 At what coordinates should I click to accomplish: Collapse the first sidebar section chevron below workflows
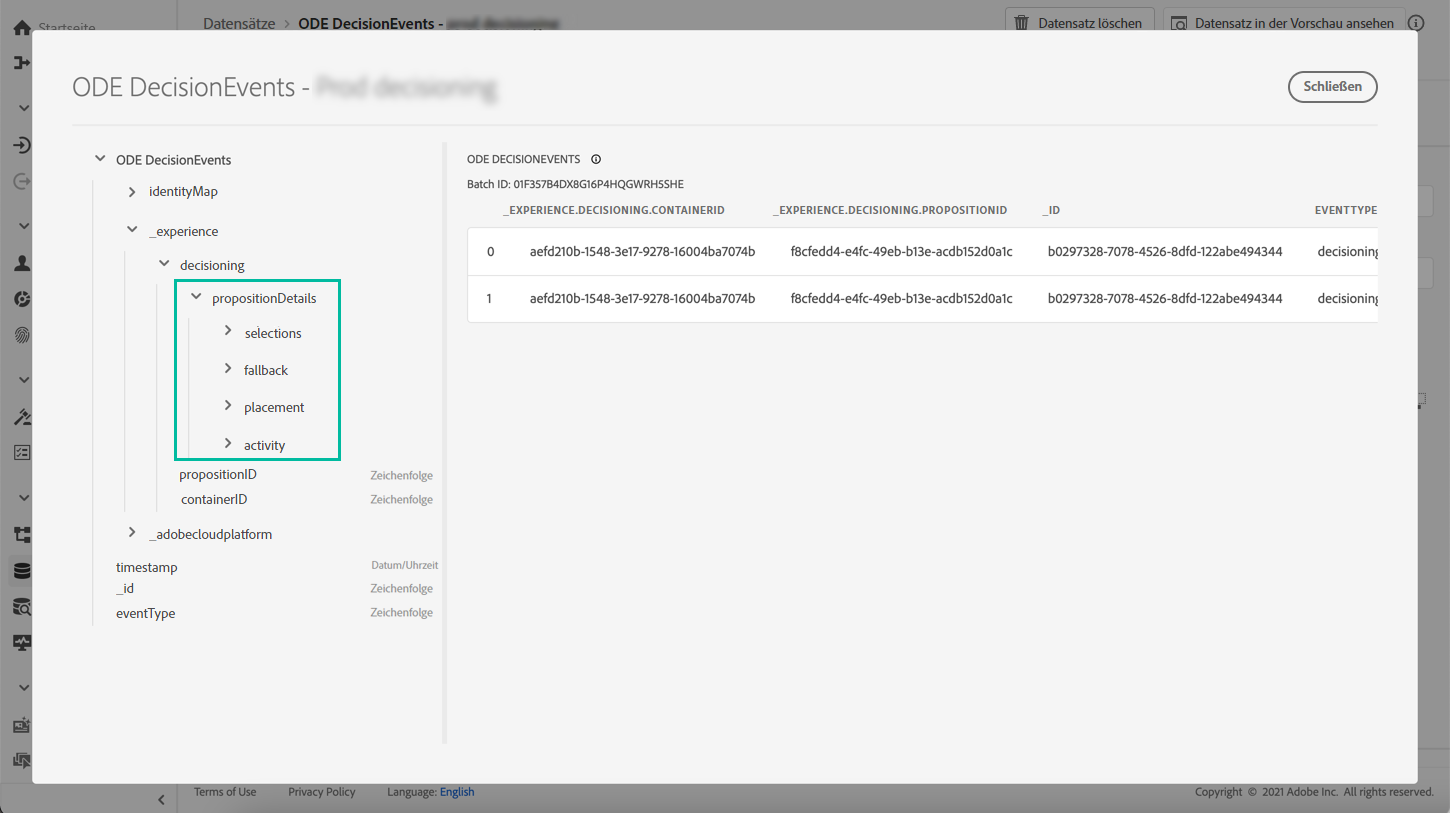(24, 107)
